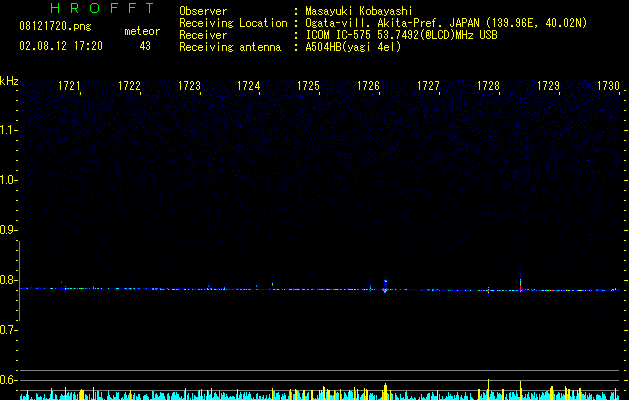Click the 1721 time axis marker
The height and width of the screenshot is (400, 629).
click(69, 86)
